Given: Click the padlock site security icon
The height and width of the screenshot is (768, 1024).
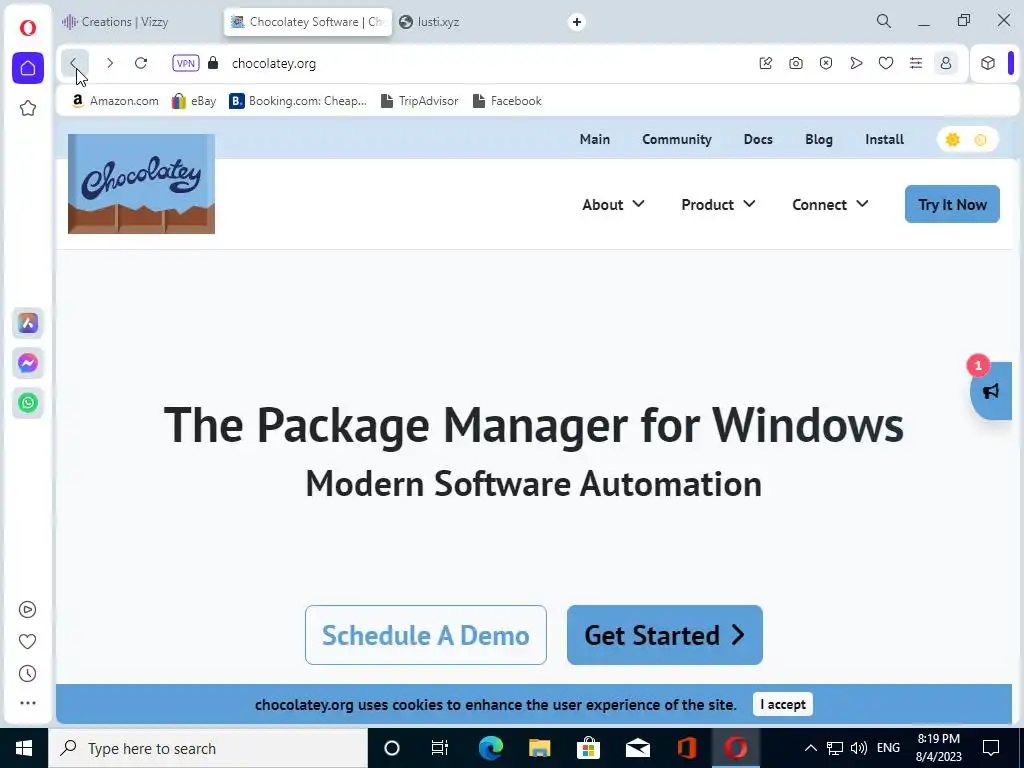Looking at the screenshot, I should [213, 63].
